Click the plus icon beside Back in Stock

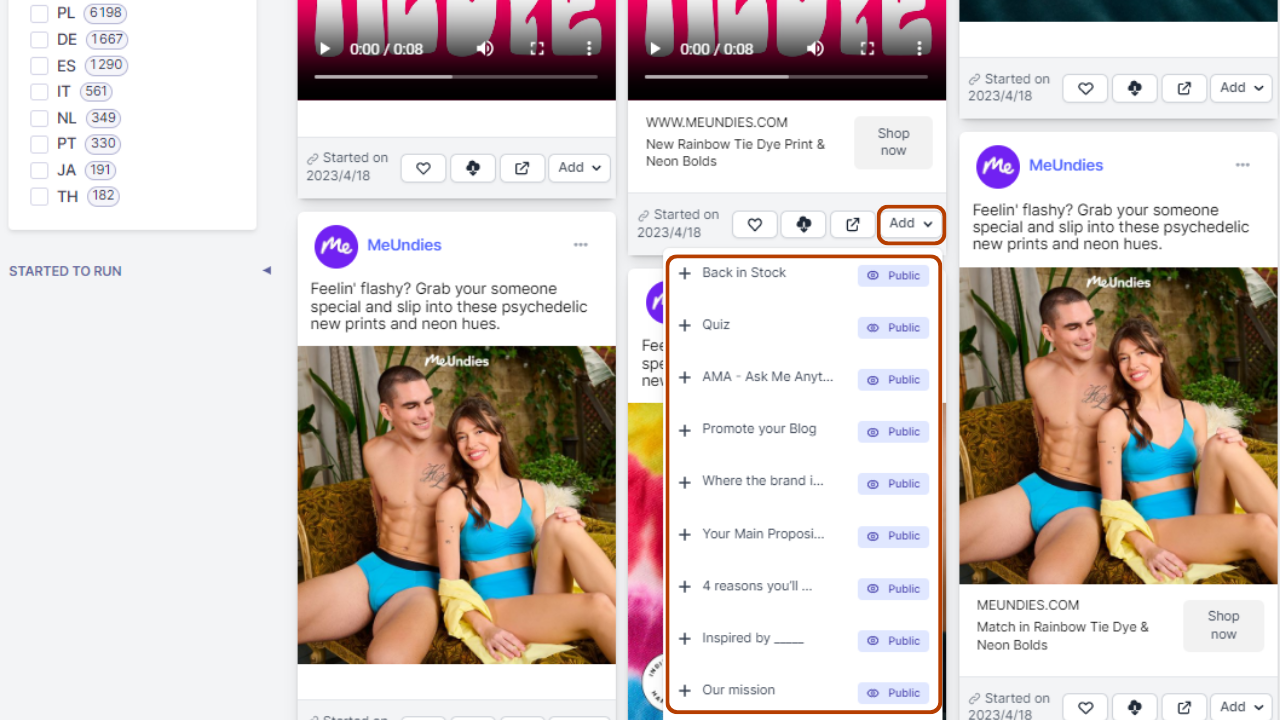pos(685,273)
